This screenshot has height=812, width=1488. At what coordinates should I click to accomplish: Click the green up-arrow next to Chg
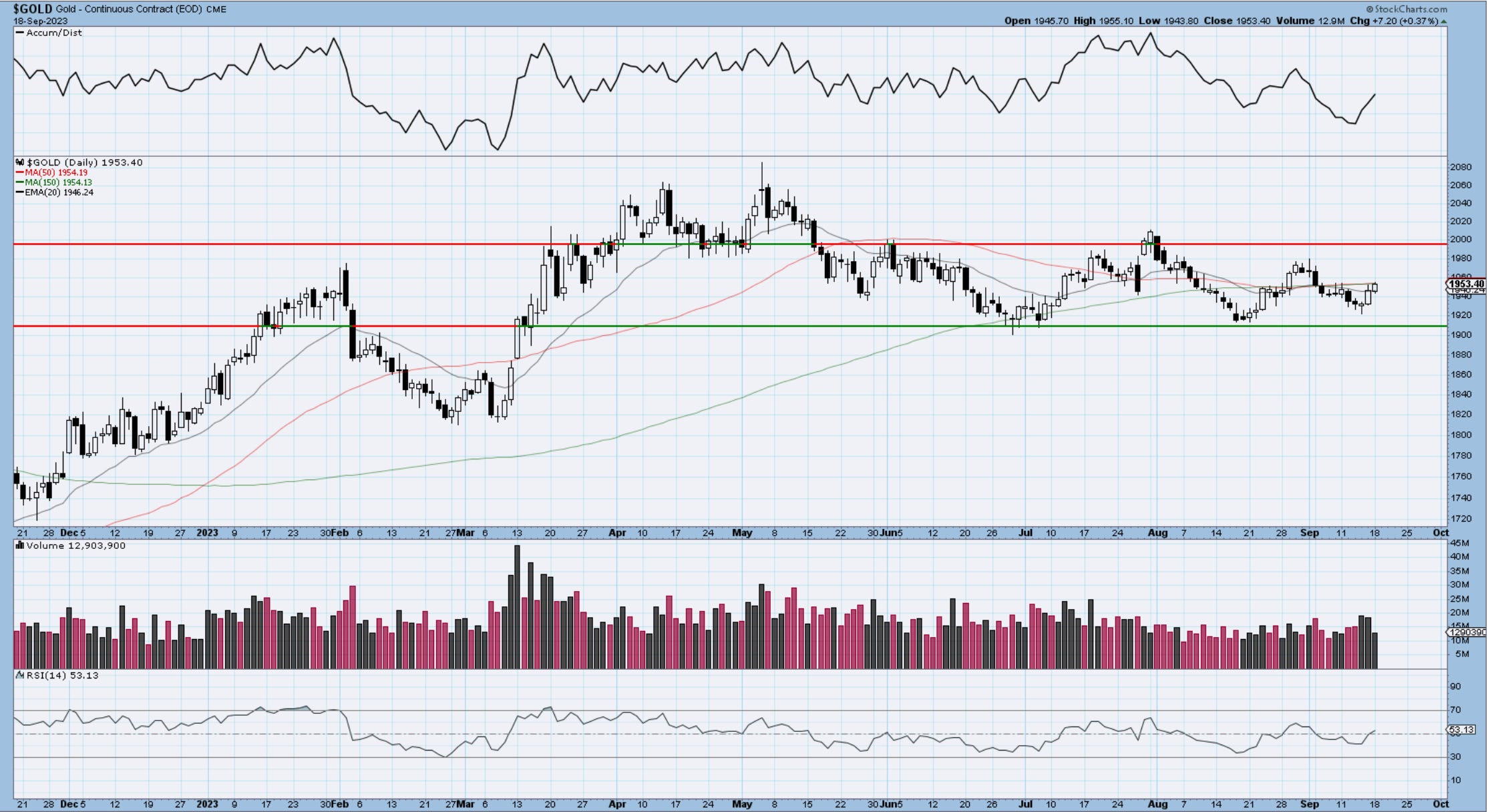[1444, 21]
